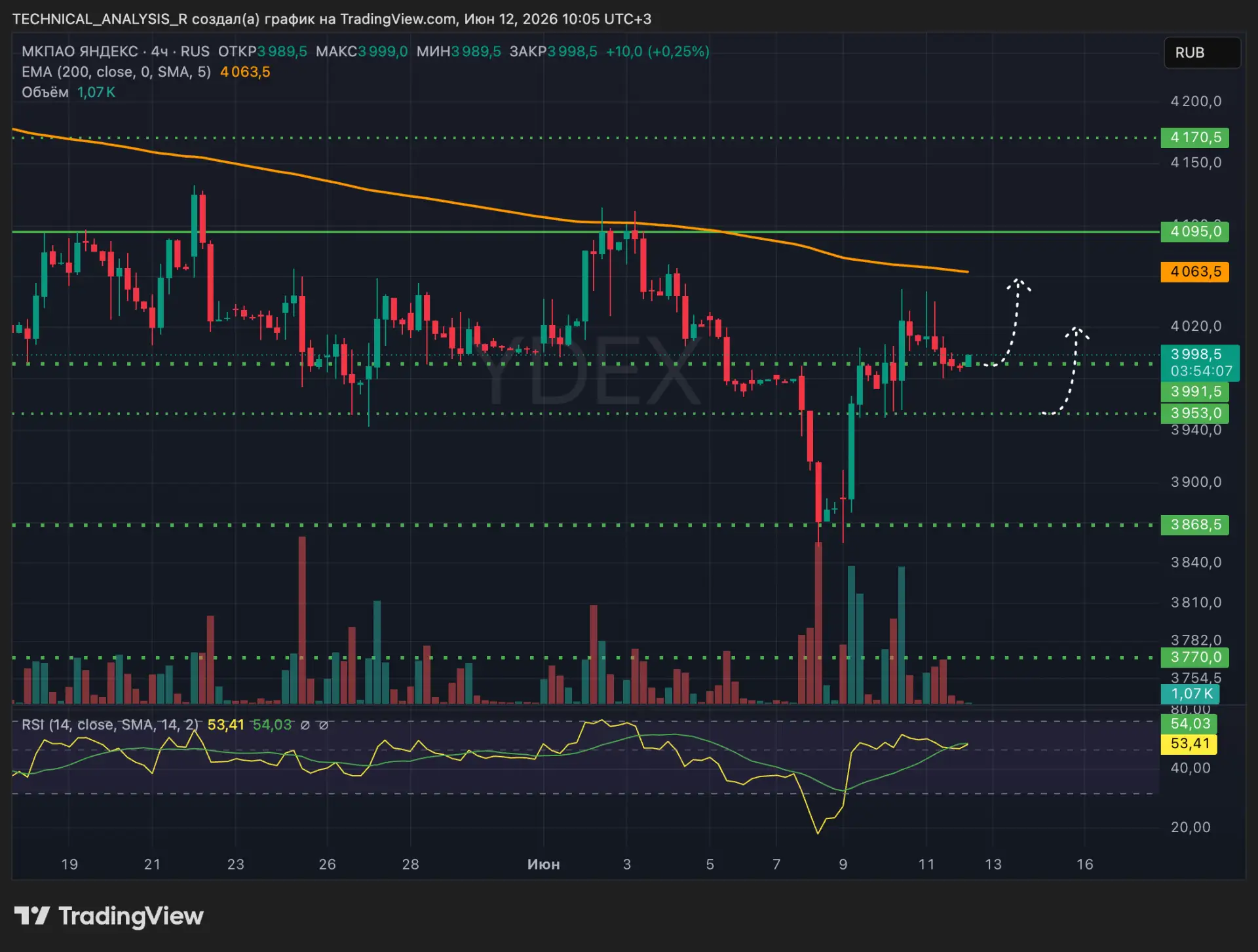Click the МАКС 3 999,0 high value
Screen dimensions: 1258x952
(362, 52)
